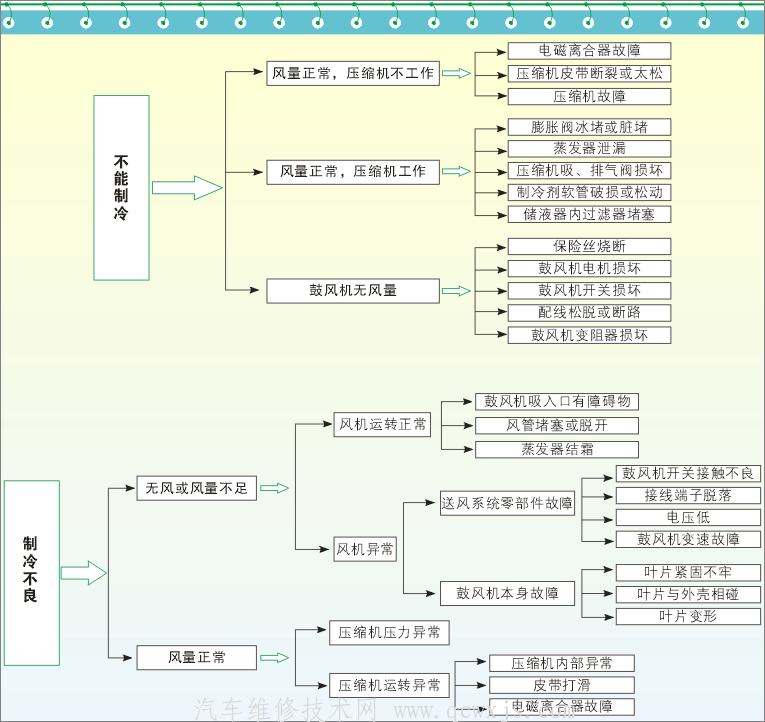Viewport: 765px width, 722px height.
Task: Click the large arrow beside 不能制冷 box
Action: [187, 188]
